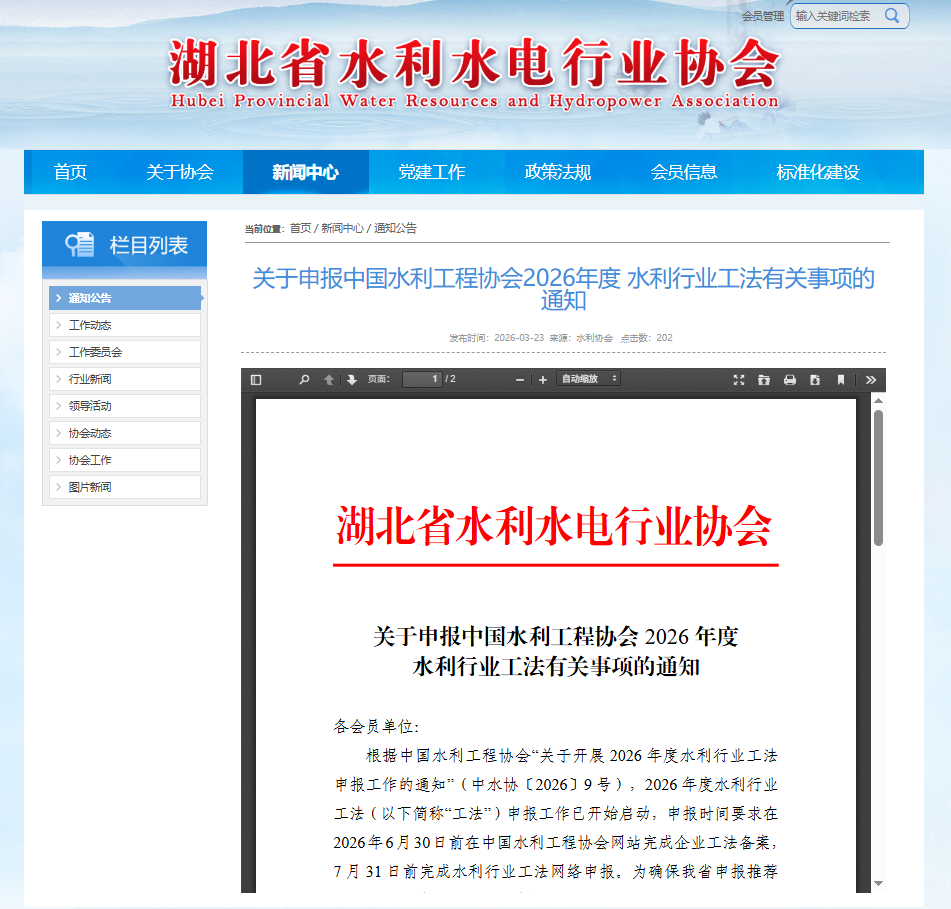Open the 党建工作 menu item
Viewport: 951px width, 909px height.
pyautogui.click(x=432, y=171)
